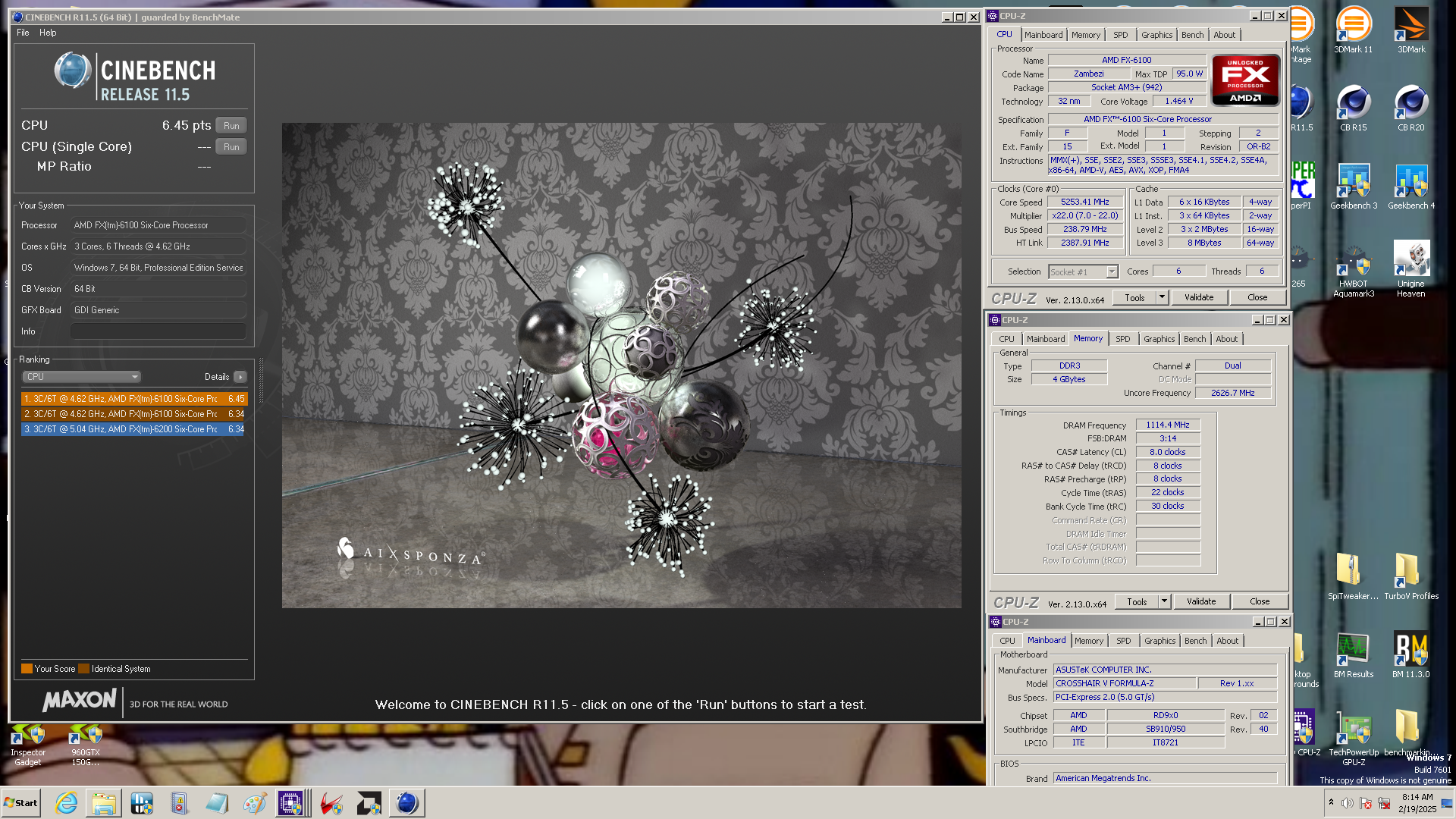Switch to Memory tab in top CPU-Z
This screenshot has height=819, width=1456.
[1085, 35]
